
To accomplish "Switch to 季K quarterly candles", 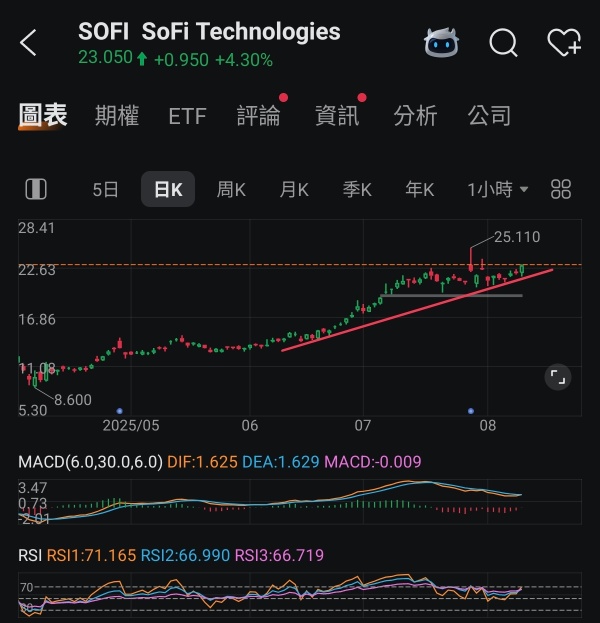I will point(357,190).
